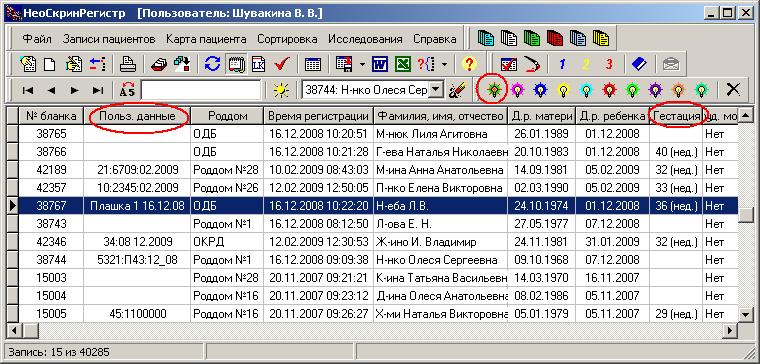Click the yellow help question mark icon

[469, 64]
